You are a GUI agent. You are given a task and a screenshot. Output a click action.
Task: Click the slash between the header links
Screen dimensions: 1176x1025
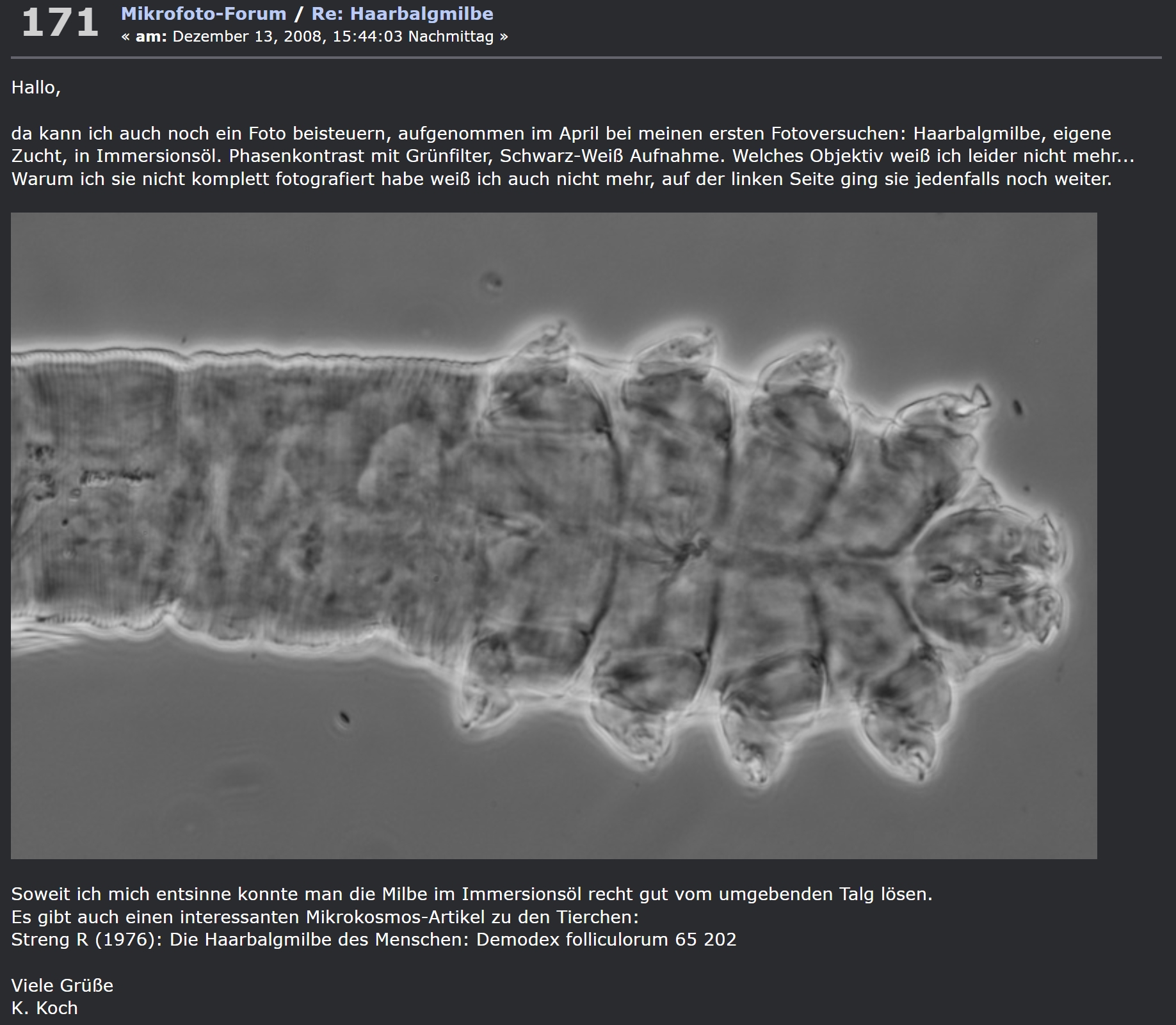tap(298, 13)
